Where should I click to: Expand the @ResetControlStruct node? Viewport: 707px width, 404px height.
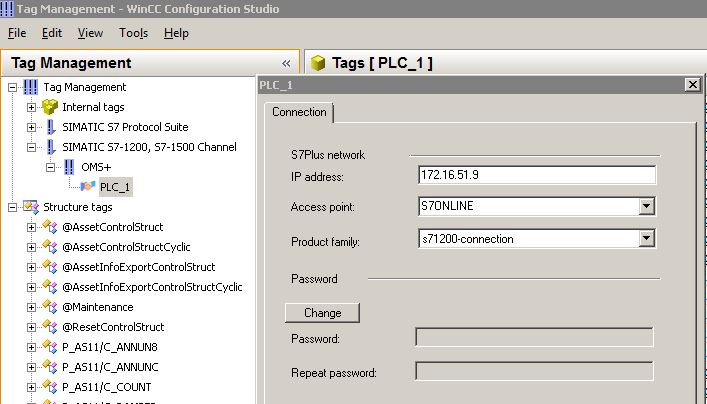pyautogui.click(x=31, y=327)
